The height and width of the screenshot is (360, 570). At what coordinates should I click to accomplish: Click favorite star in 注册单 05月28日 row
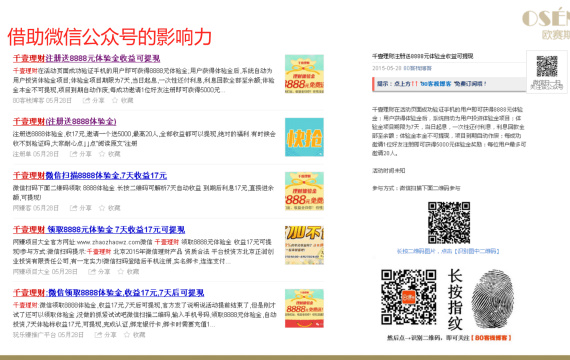[x=102, y=154]
